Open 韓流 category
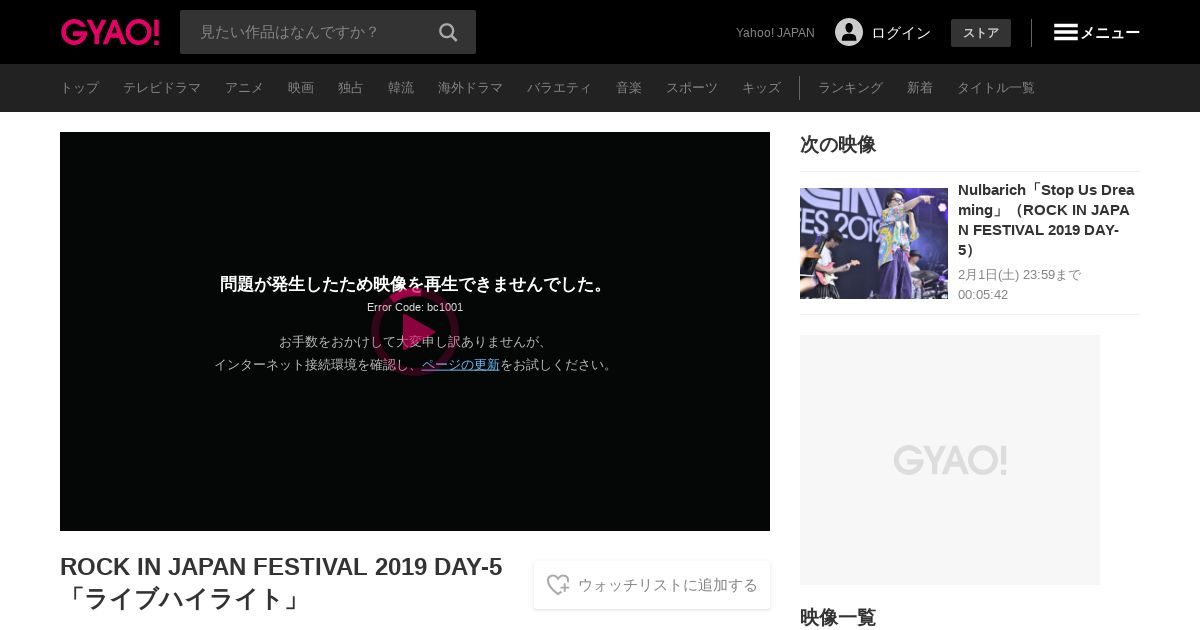 click(x=401, y=88)
